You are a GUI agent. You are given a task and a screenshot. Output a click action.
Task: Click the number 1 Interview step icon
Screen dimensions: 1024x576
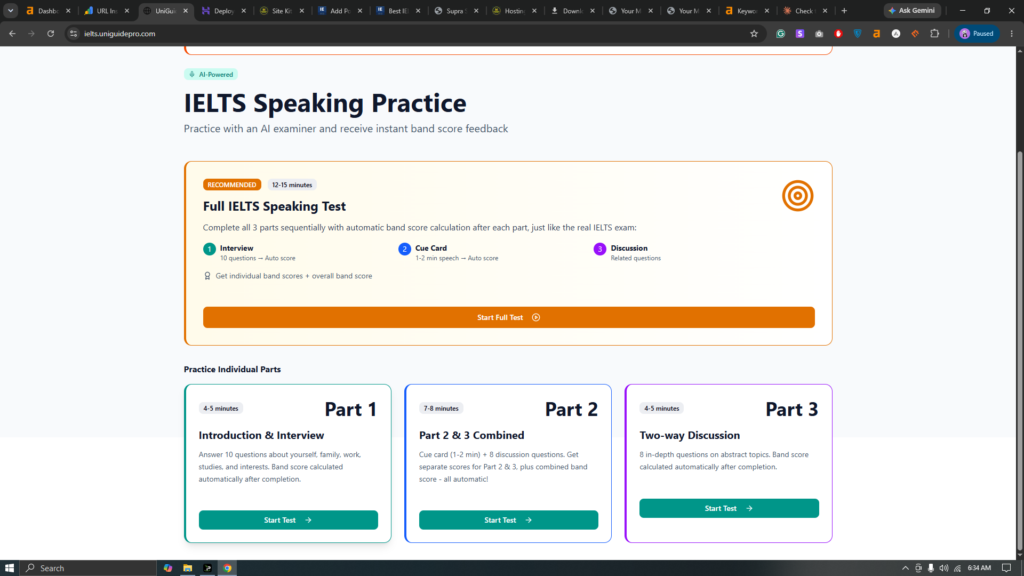pos(209,249)
